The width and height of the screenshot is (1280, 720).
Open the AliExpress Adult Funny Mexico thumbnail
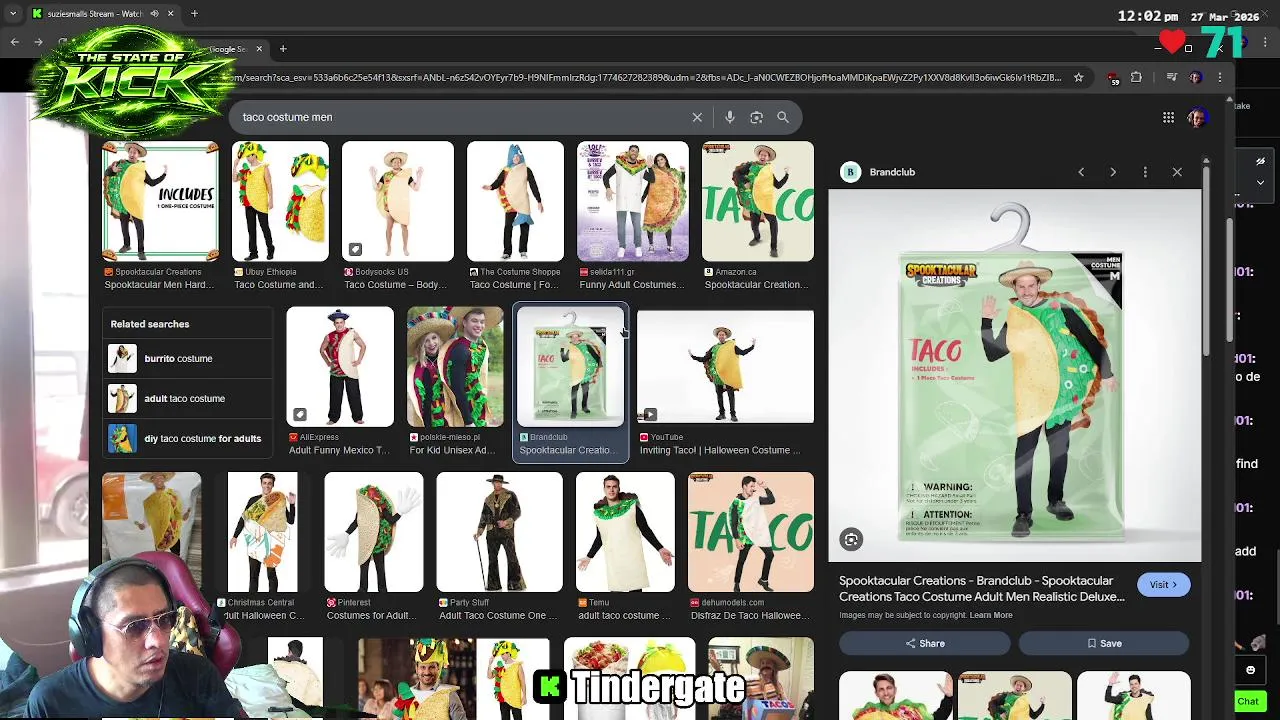click(x=340, y=367)
